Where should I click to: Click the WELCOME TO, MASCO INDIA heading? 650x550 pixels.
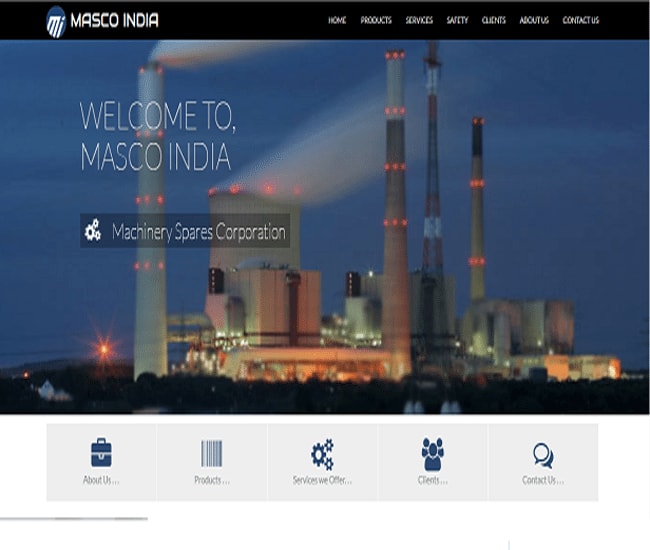tap(158, 136)
